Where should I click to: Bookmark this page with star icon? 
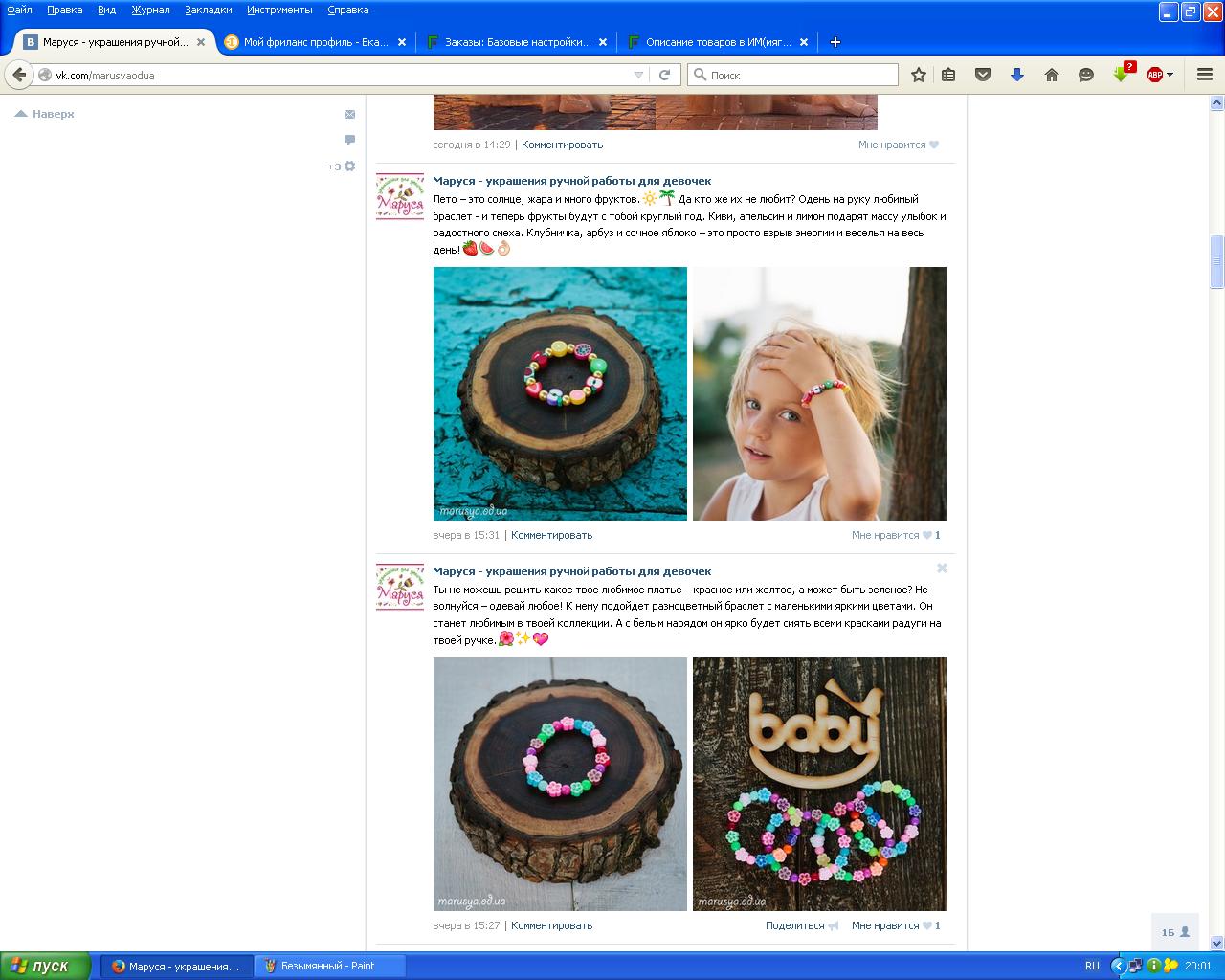(919, 75)
